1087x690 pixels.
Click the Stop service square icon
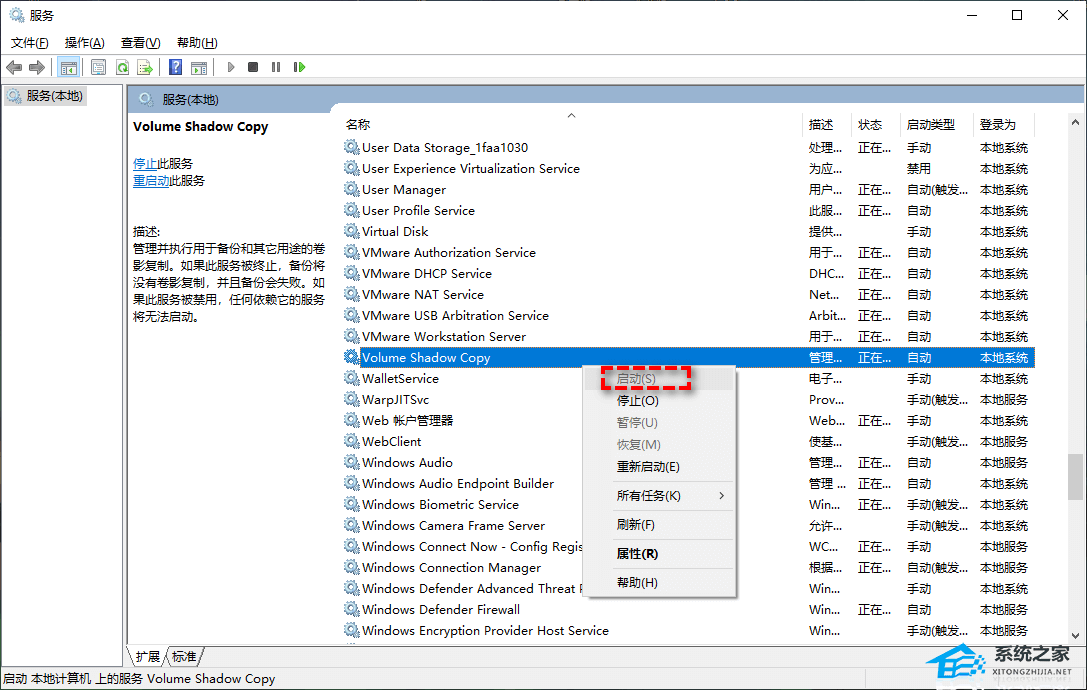(253, 67)
